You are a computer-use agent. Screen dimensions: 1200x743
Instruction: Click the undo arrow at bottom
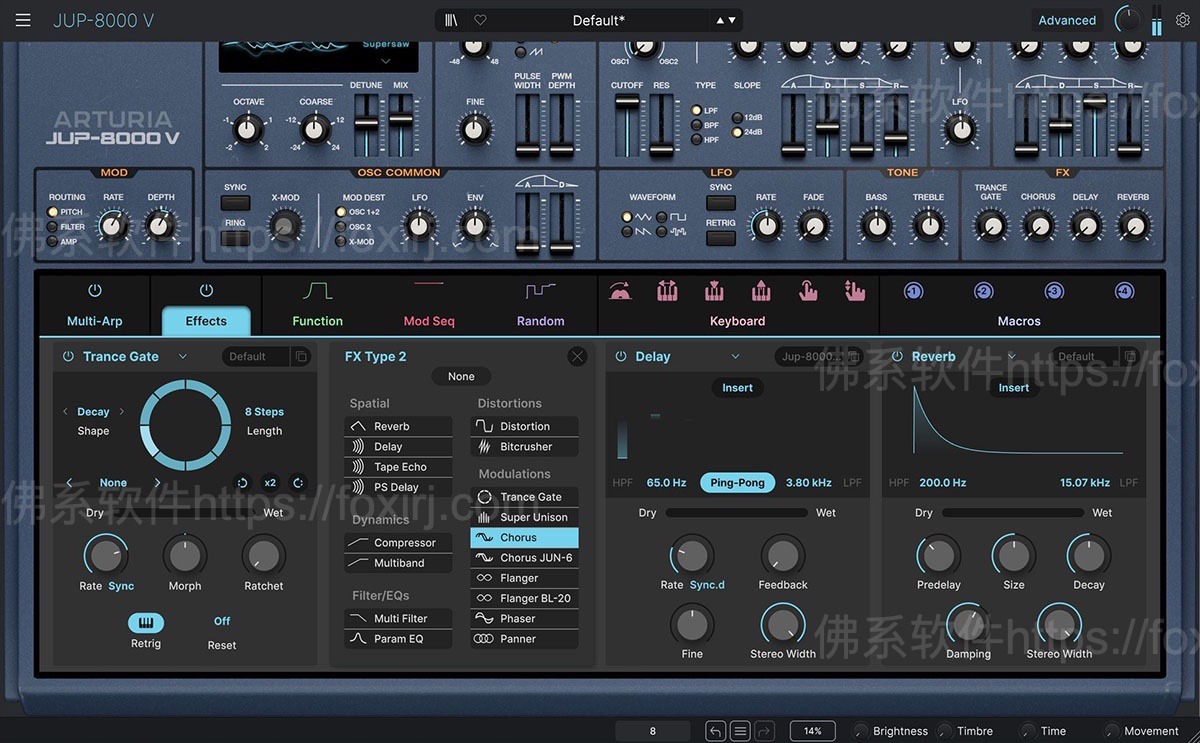pos(714,731)
